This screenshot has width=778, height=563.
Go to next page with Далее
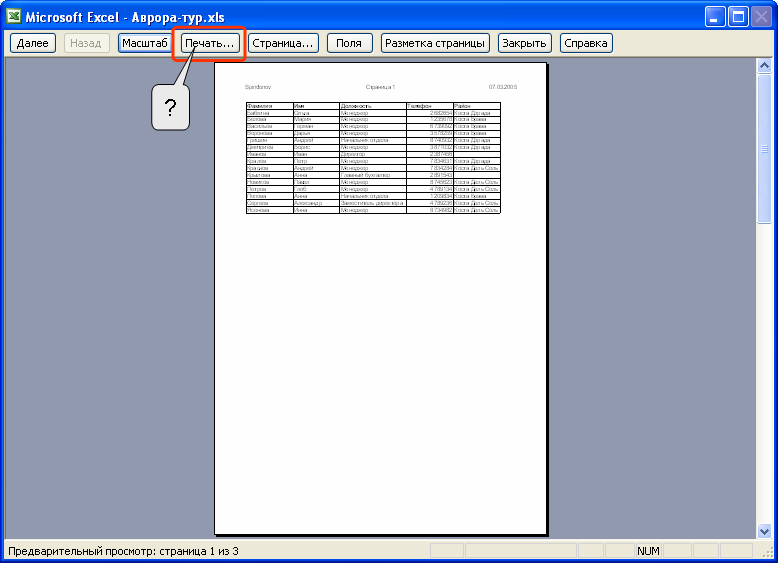tap(33, 43)
